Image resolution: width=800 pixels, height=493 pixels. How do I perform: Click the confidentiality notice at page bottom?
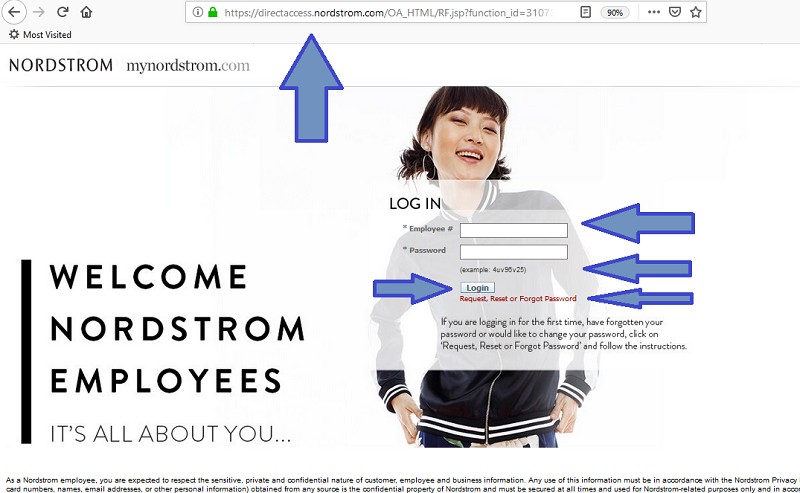(x=402, y=484)
